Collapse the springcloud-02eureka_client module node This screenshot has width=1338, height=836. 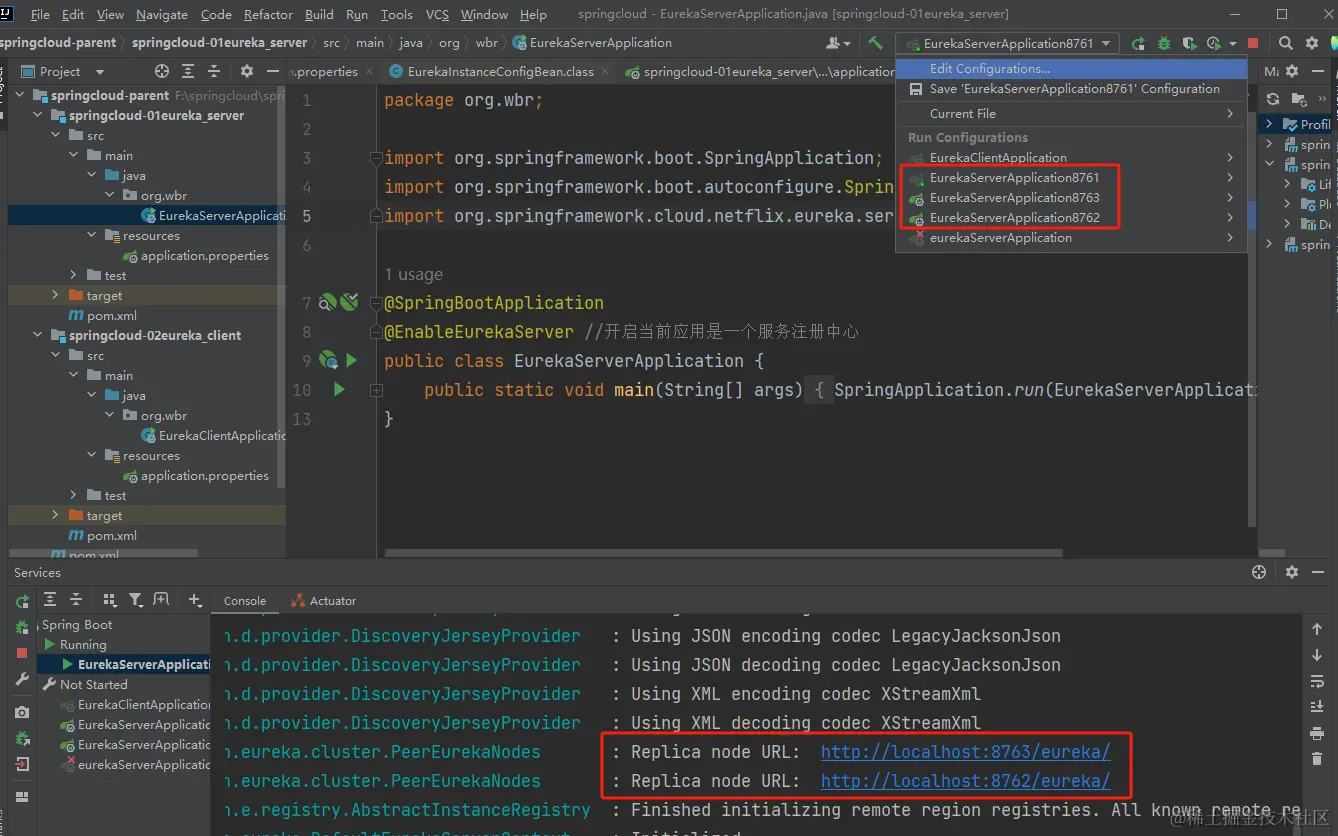[39, 335]
